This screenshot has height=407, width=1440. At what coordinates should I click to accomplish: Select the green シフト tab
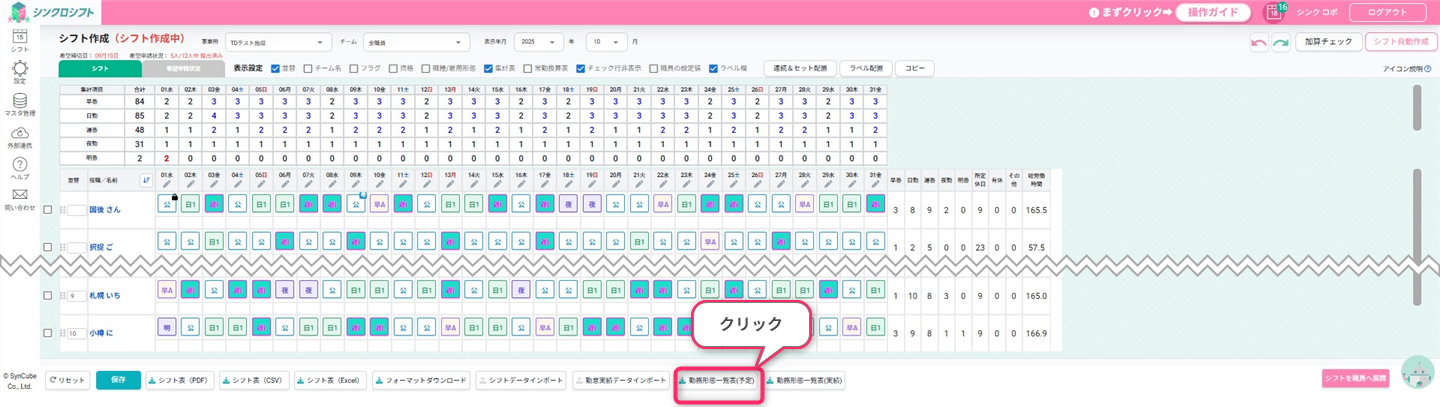[100, 69]
